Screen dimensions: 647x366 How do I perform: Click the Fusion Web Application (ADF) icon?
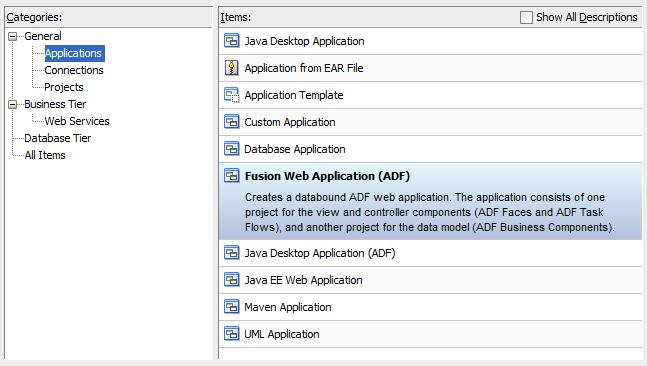point(231,176)
